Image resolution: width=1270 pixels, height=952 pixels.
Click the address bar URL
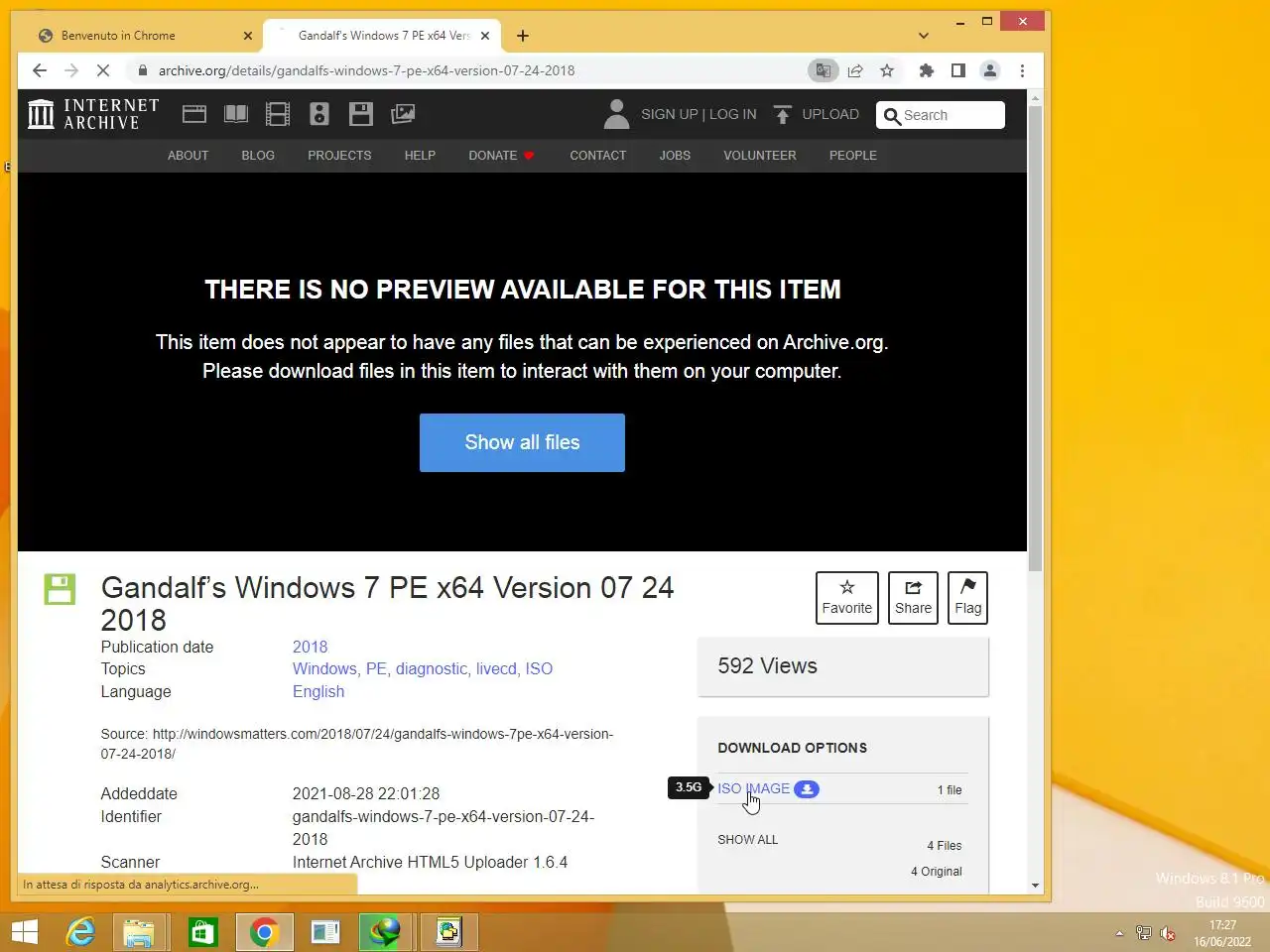367,70
